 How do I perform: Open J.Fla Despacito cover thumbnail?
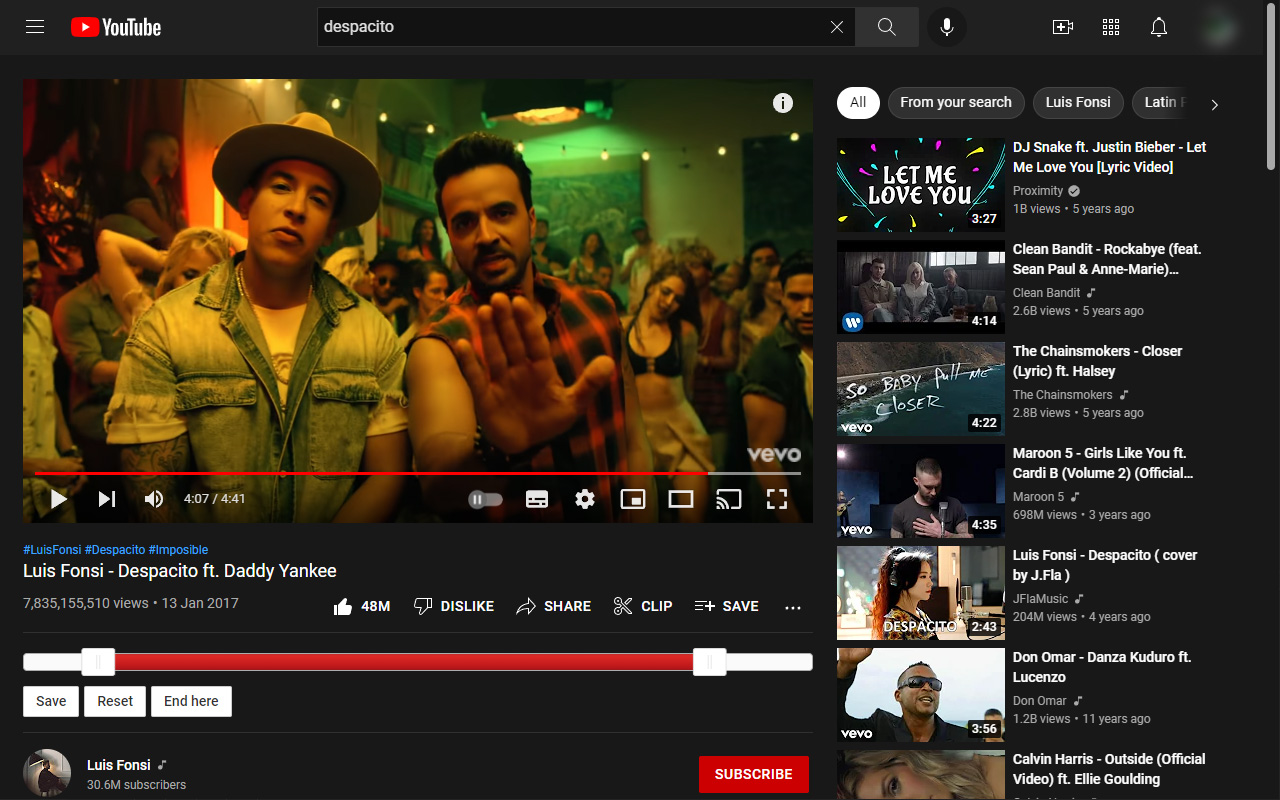(x=921, y=593)
